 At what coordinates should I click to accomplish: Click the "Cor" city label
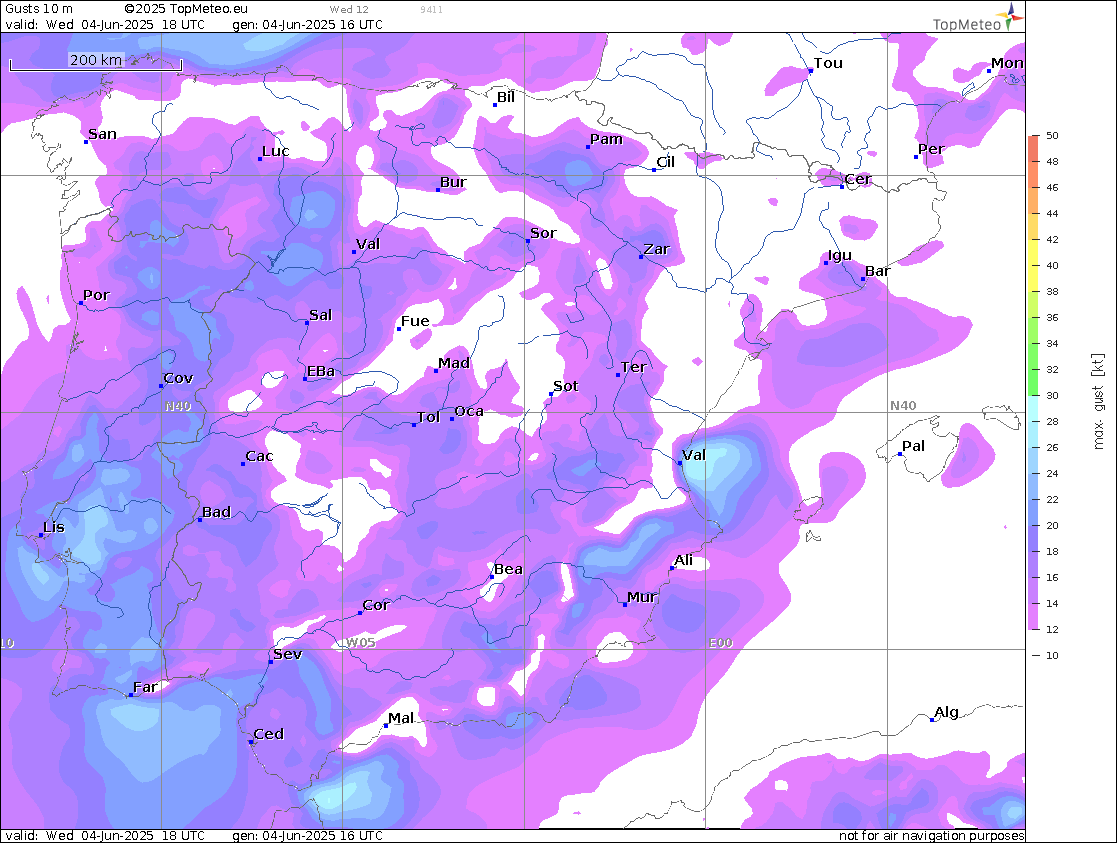point(376,605)
